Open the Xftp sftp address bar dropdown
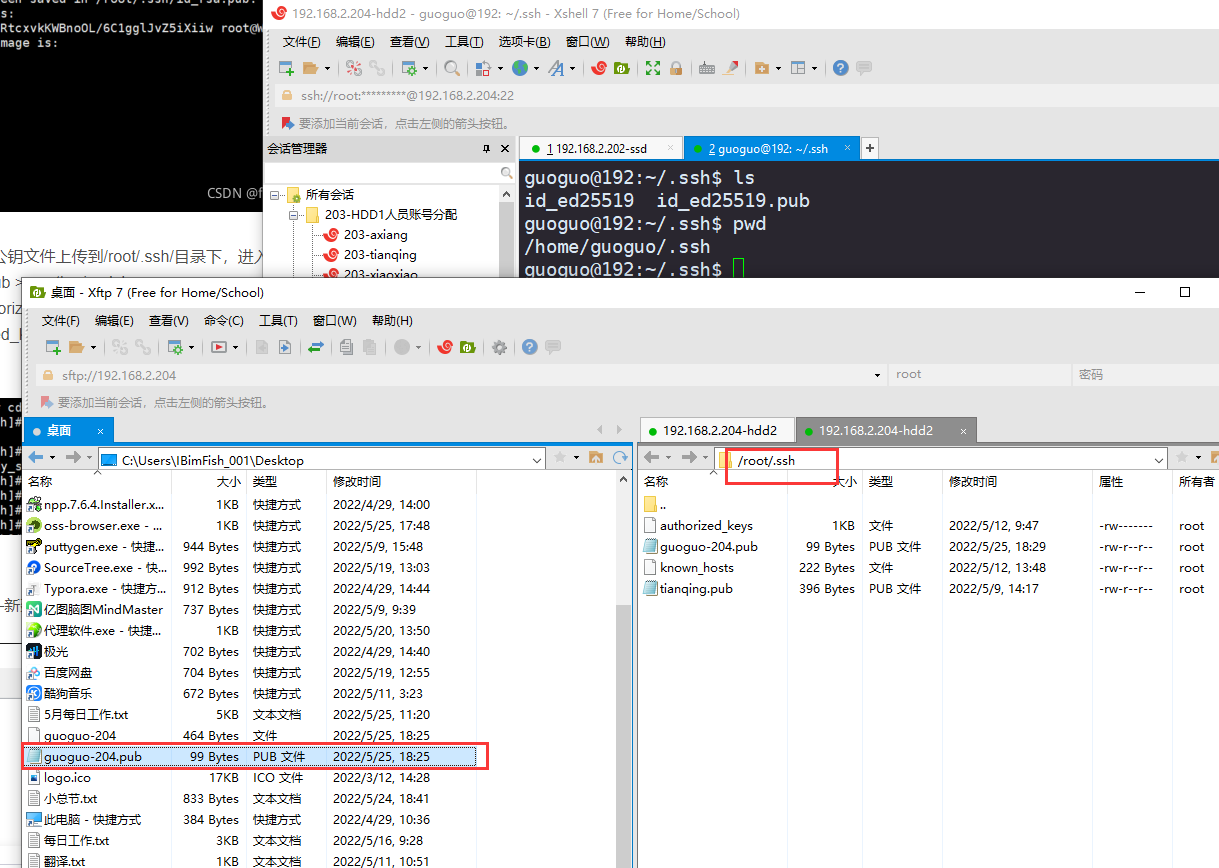The width and height of the screenshot is (1219, 868). click(x=878, y=375)
